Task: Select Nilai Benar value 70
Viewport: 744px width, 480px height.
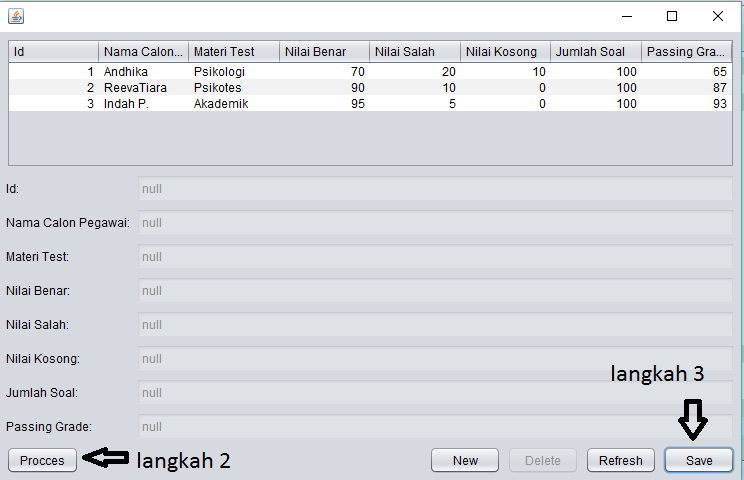Action: tap(325, 72)
